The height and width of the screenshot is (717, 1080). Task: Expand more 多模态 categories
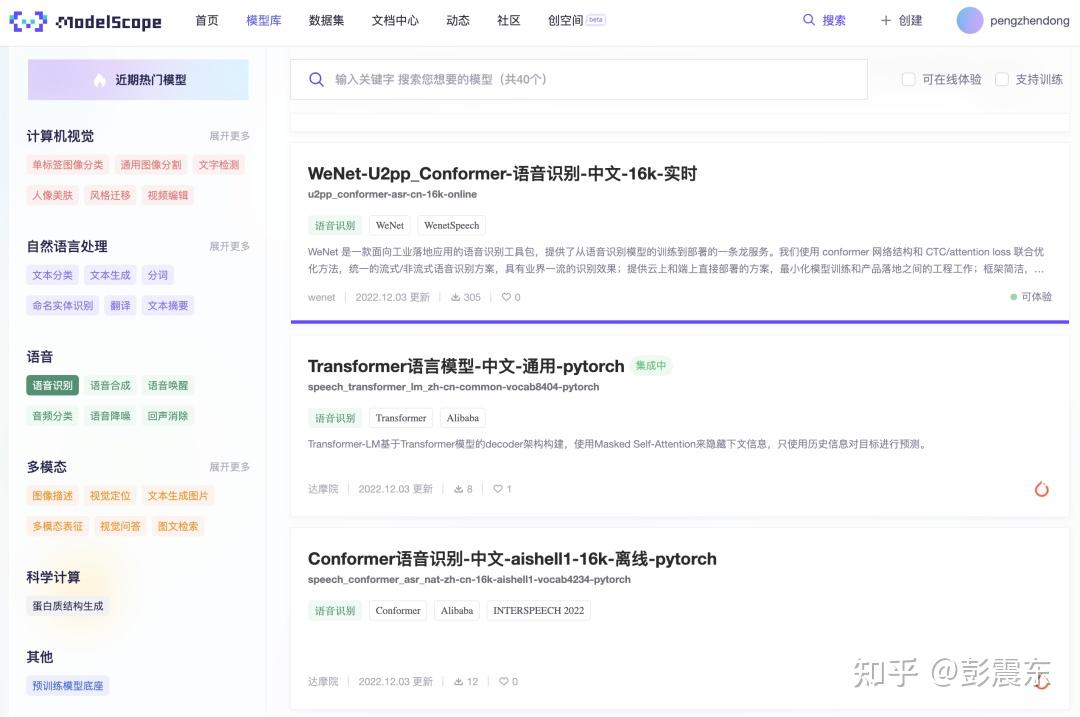tap(229, 467)
